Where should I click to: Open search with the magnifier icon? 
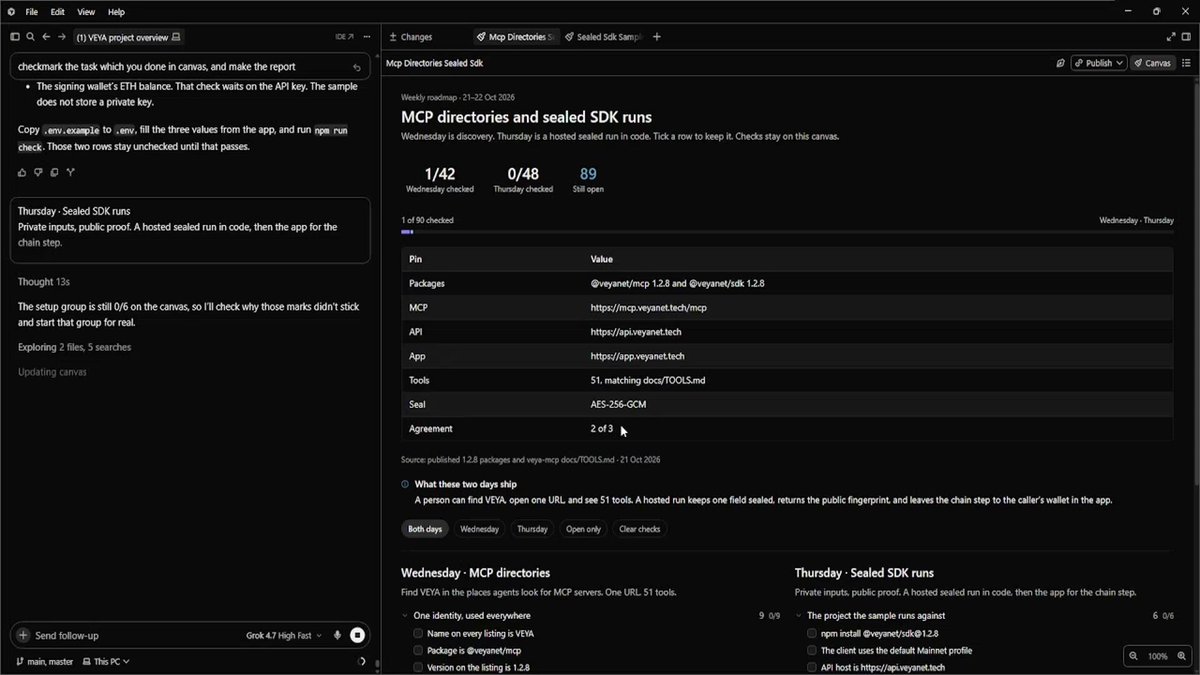coord(31,37)
